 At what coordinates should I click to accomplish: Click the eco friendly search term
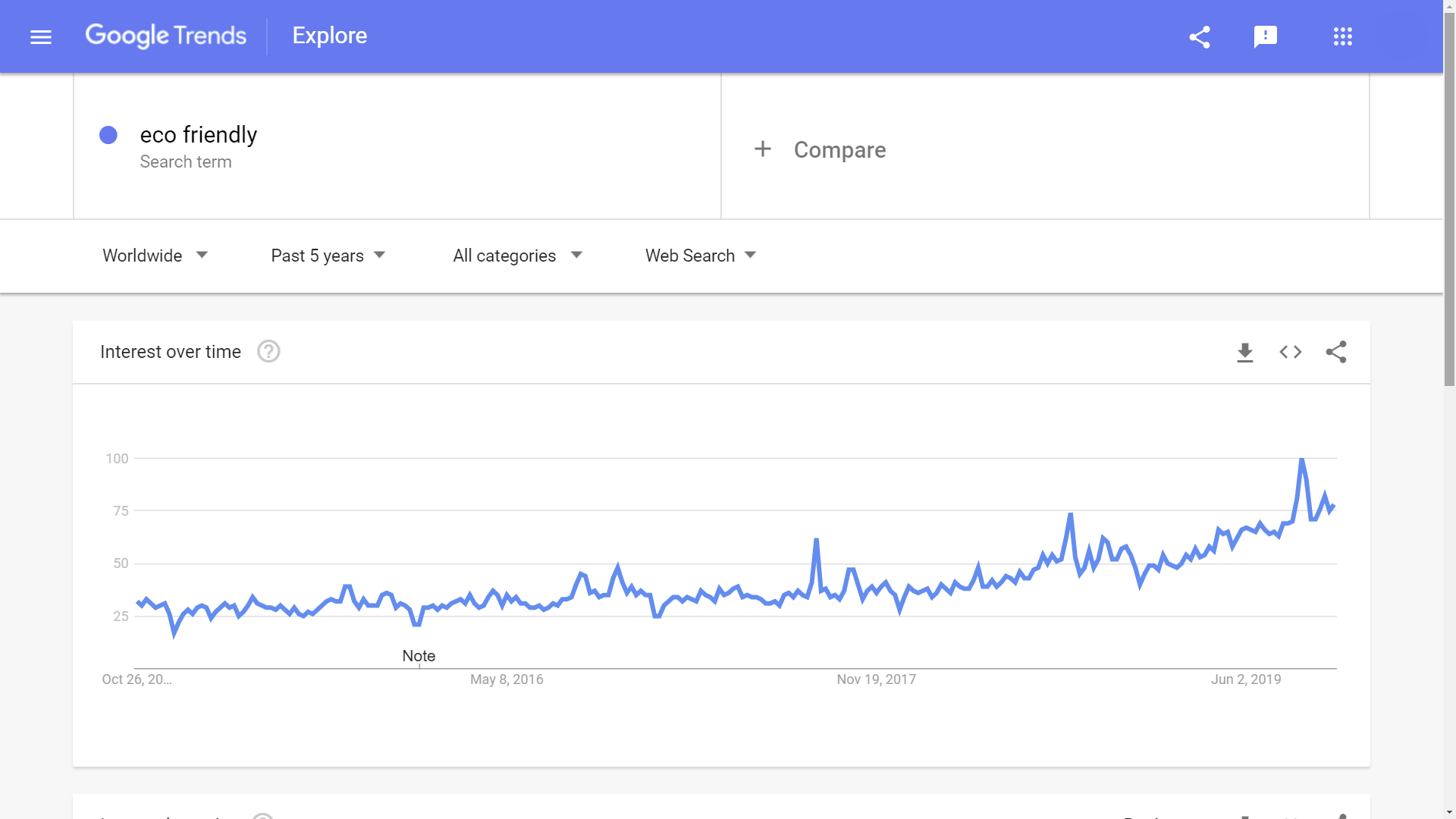tap(199, 135)
